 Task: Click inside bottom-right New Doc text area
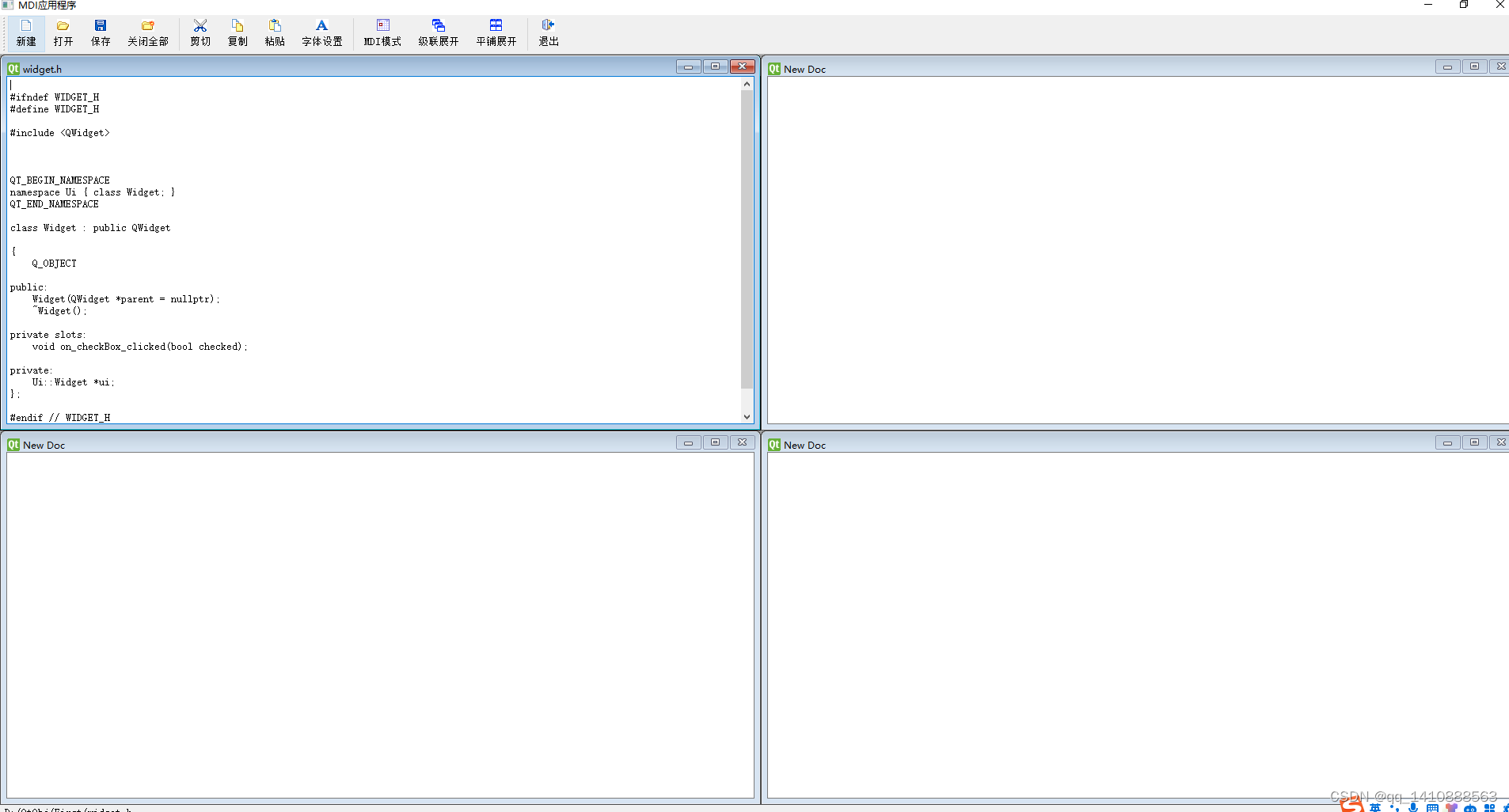click(x=1138, y=625)
